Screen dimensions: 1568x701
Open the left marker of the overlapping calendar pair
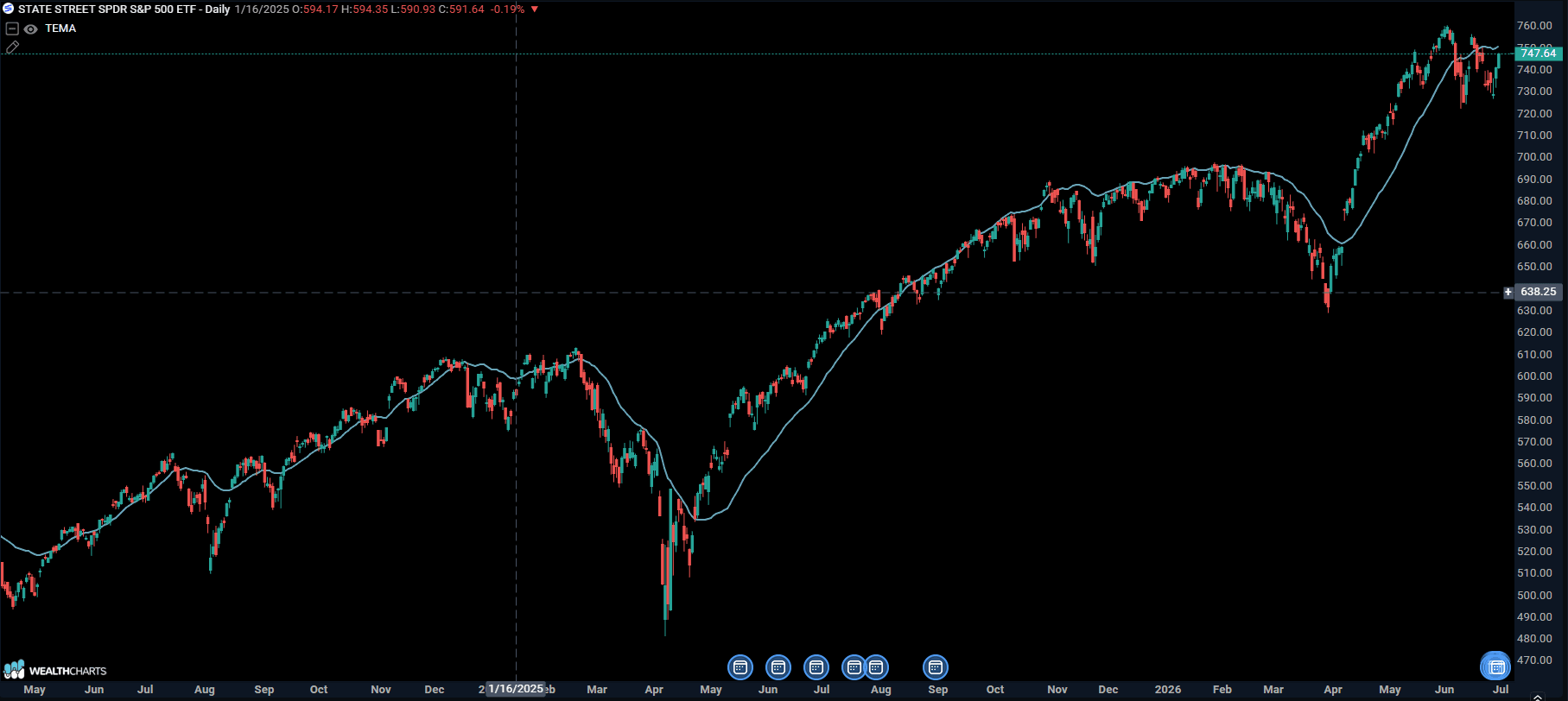[854, 667]
